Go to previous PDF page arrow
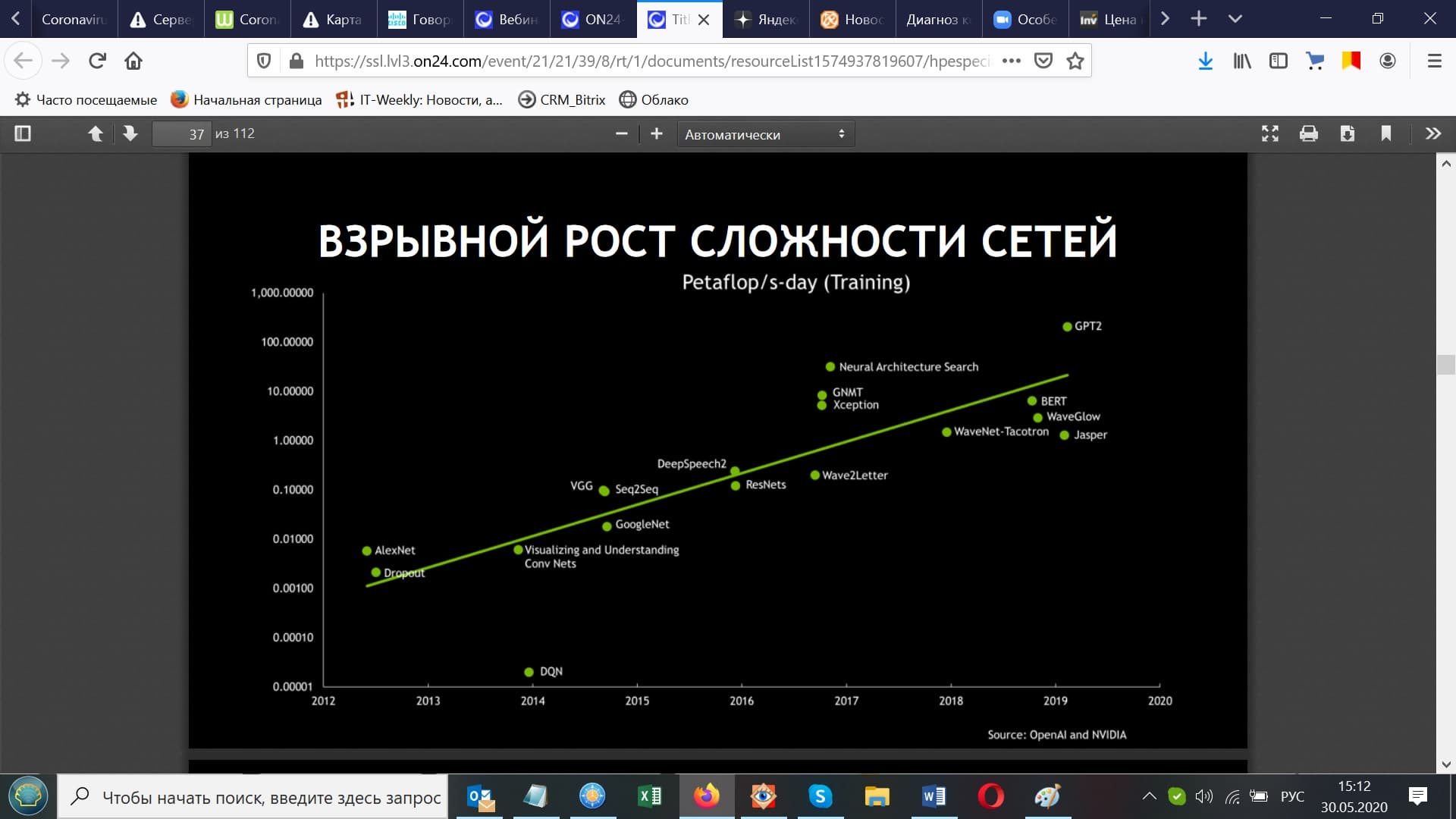This screenshot has width=1456, height=819. click(x=96, y=134)
